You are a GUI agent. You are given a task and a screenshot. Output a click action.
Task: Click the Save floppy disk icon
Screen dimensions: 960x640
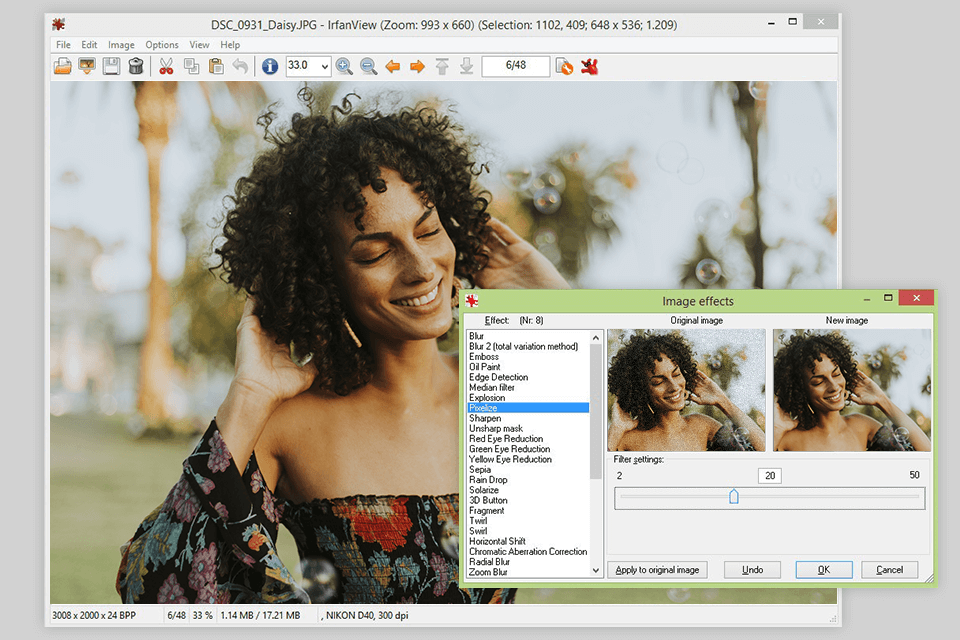click(x=111, y=67)
